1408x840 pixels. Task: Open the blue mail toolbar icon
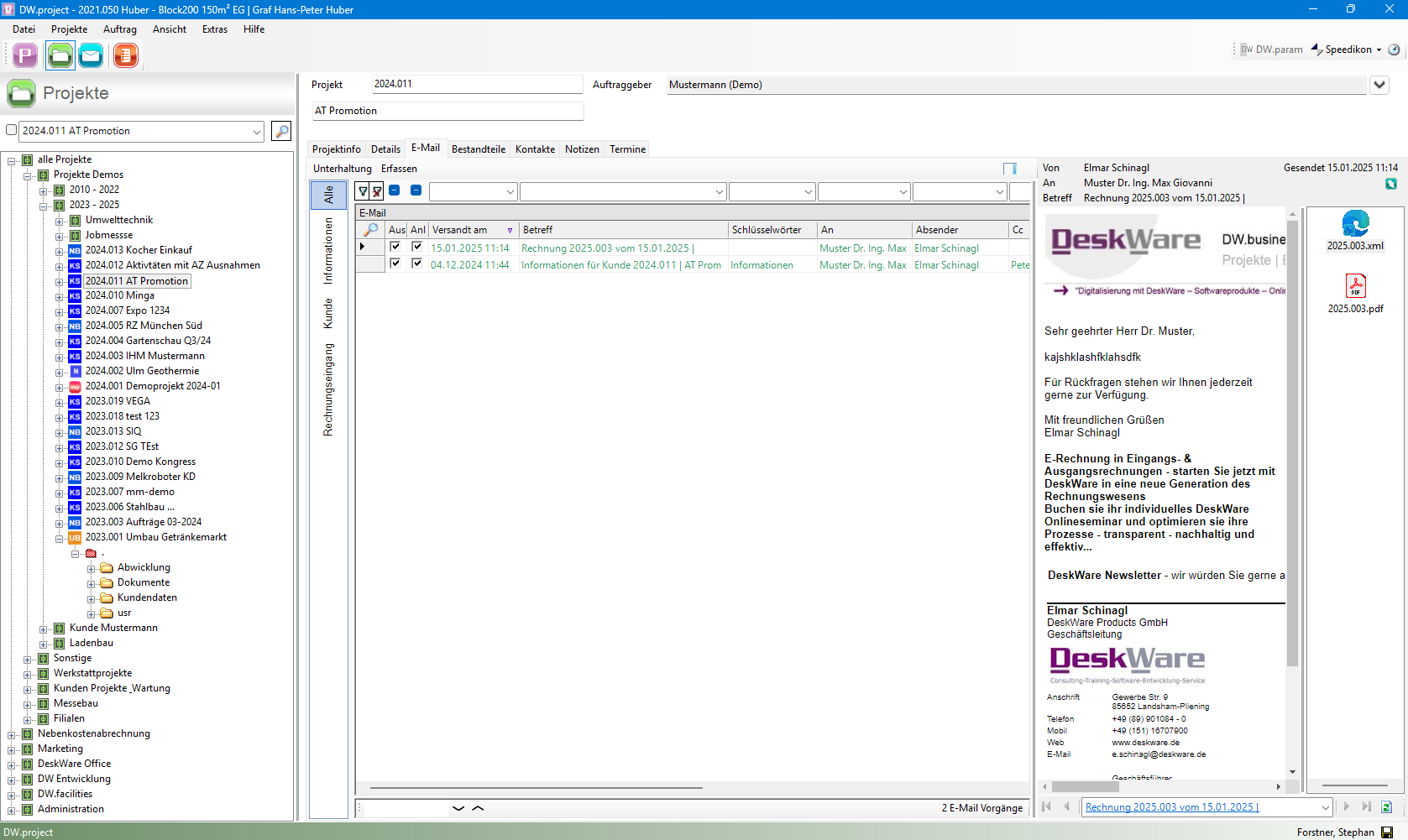click(92, 55)
